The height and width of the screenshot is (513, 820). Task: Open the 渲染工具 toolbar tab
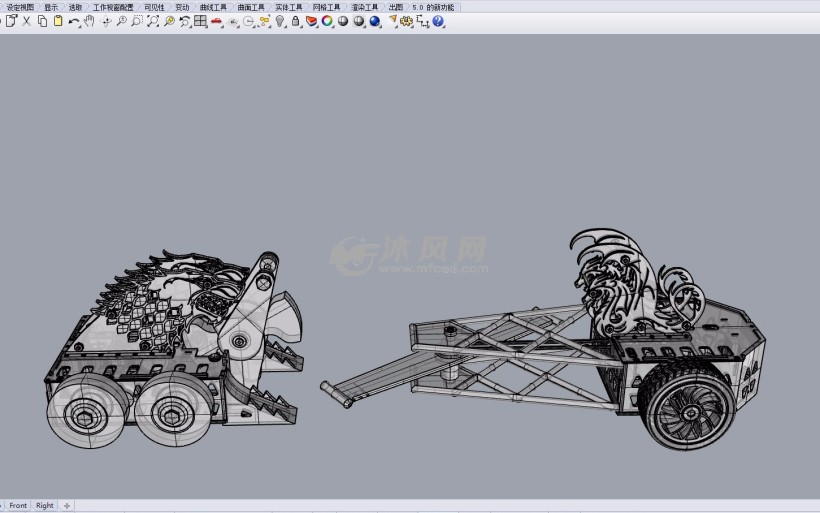(x=365, y=7)
